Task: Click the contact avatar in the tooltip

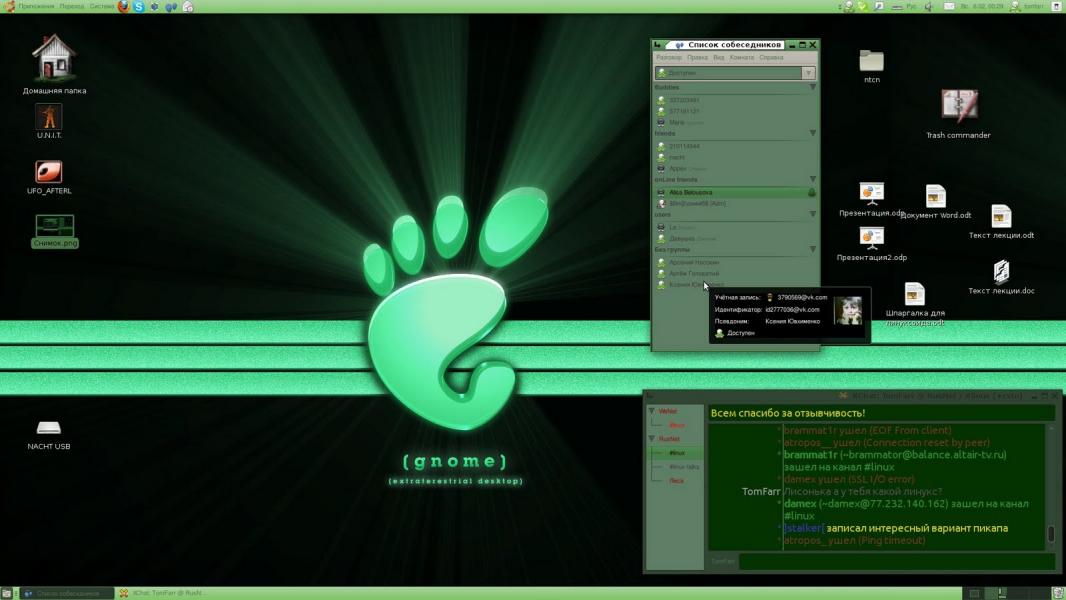Action: click(848, 311)
